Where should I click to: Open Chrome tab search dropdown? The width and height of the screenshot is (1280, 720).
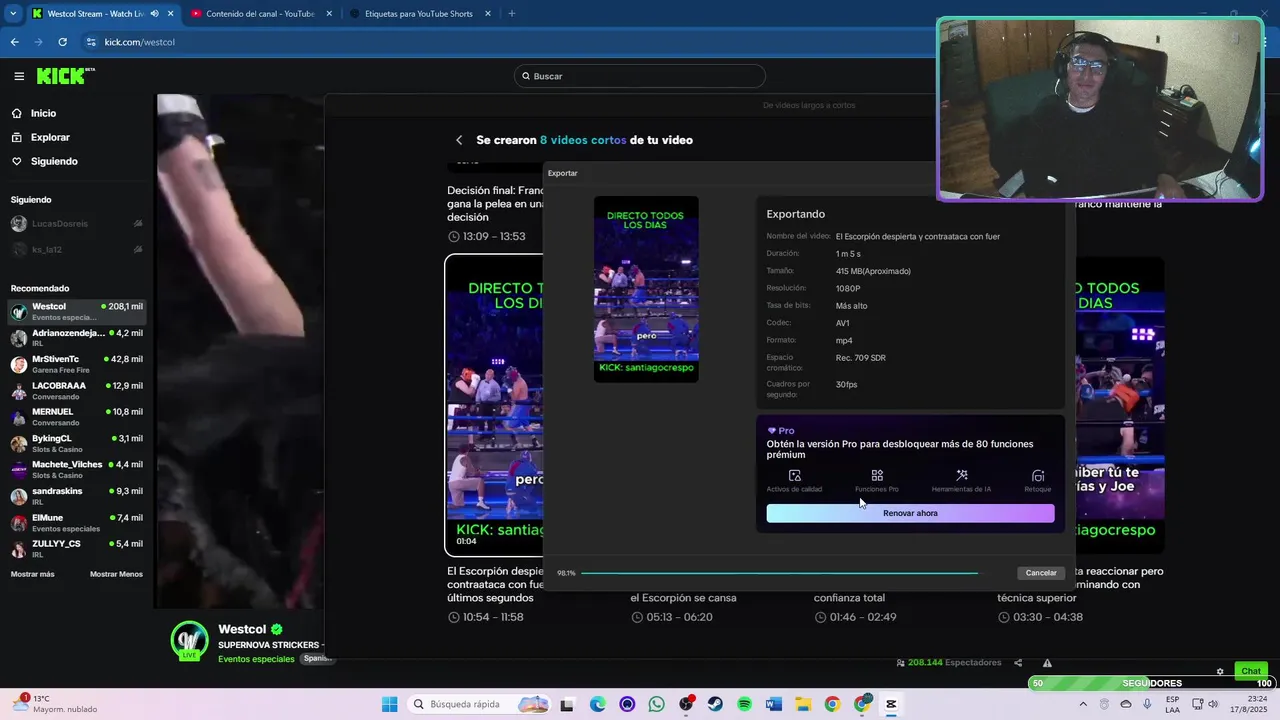coord(13,14)
